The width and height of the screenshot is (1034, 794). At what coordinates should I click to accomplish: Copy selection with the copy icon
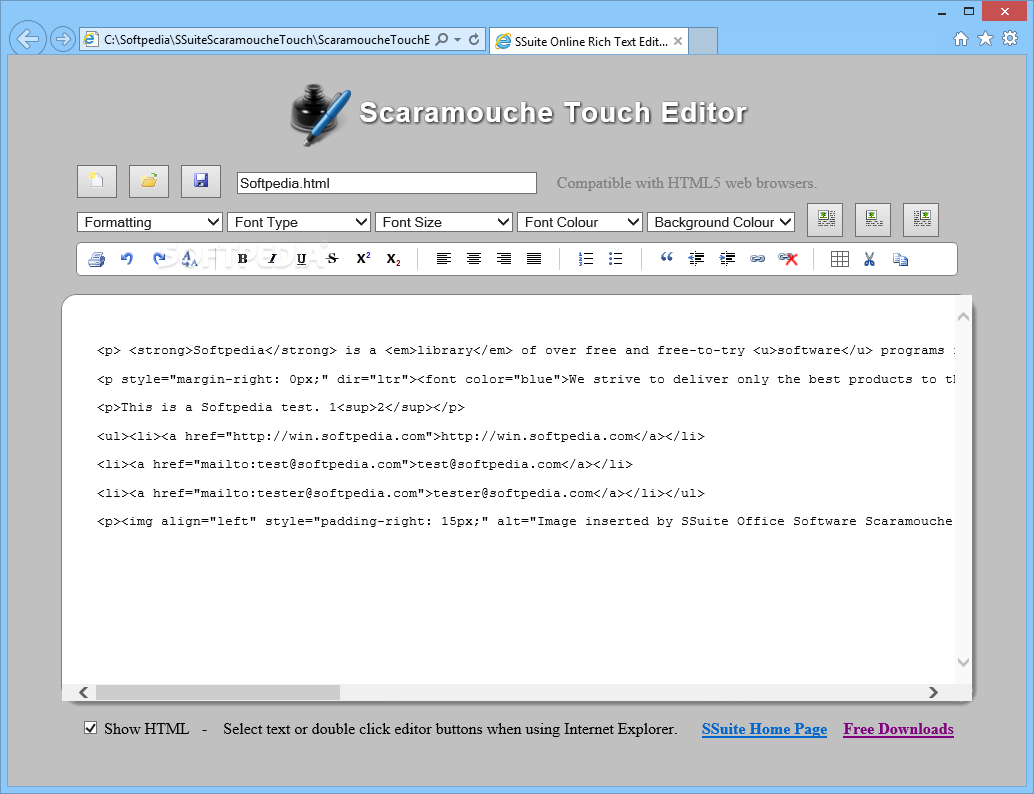coord(900,260)
